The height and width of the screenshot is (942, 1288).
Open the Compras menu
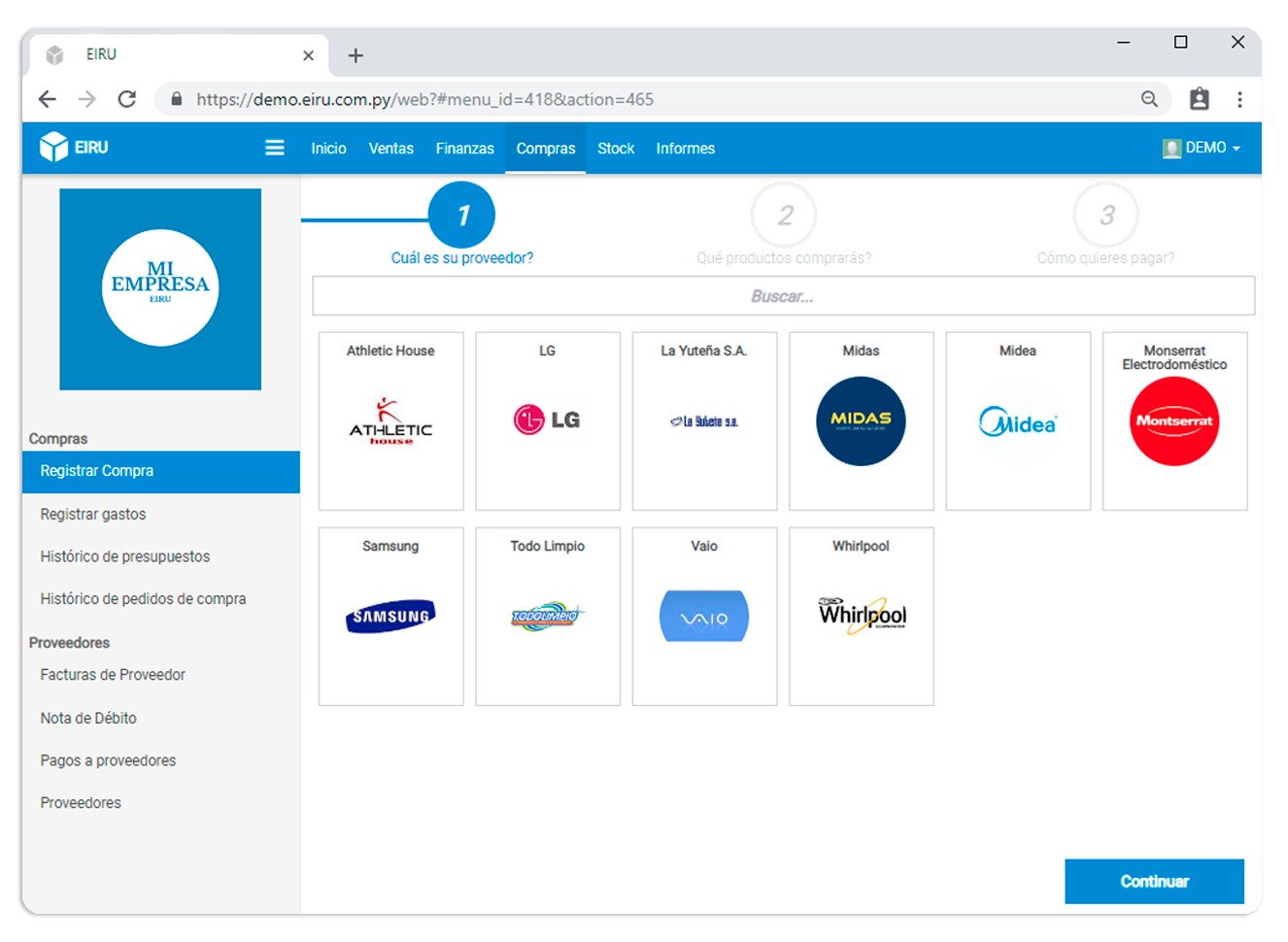pos(545,149)
